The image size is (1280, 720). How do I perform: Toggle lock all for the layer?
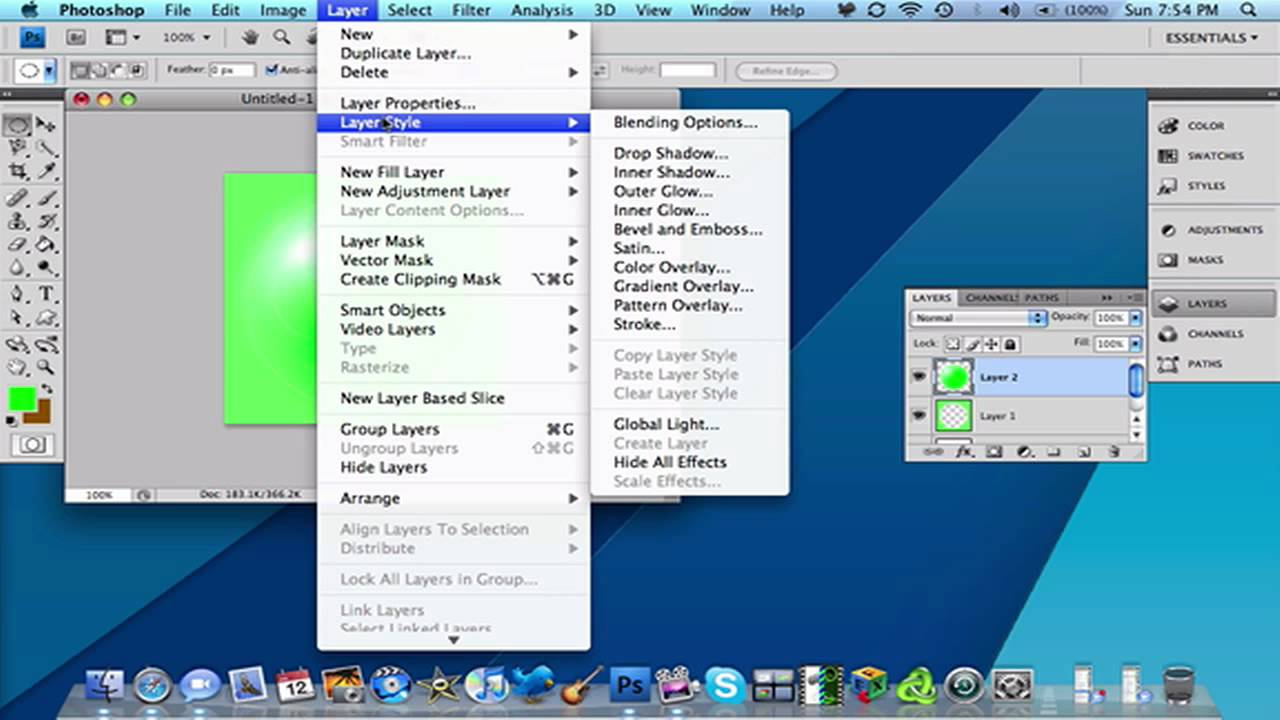[x=1010, y=344]
